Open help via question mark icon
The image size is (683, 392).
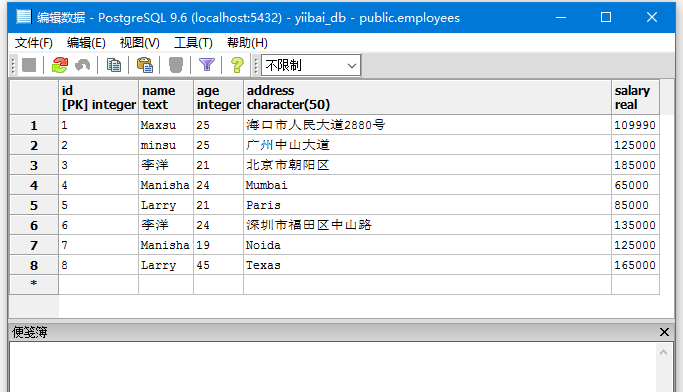[237, 65]
